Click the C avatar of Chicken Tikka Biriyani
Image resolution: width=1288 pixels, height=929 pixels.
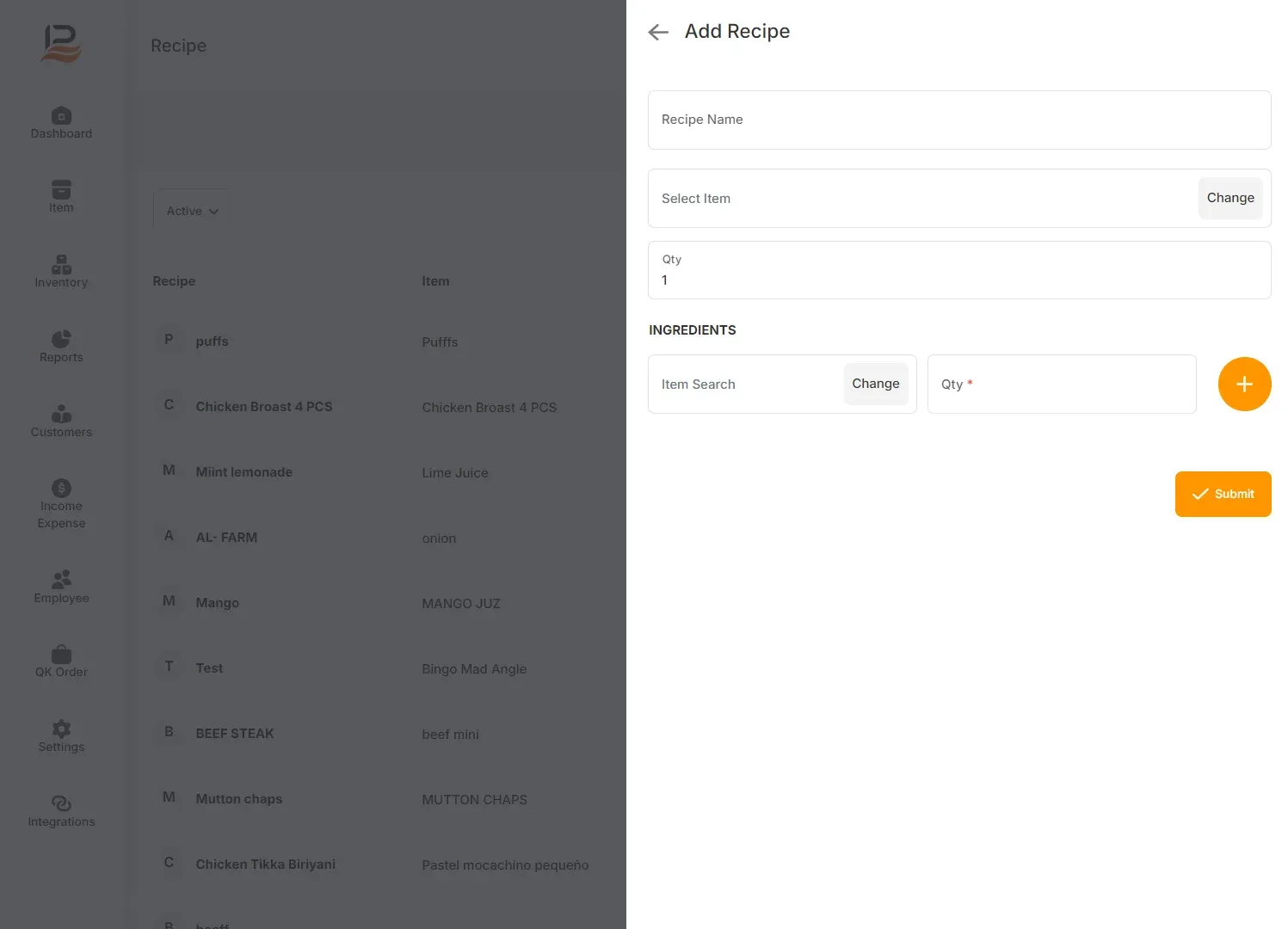pyautogui.click(x=169, y=863)
